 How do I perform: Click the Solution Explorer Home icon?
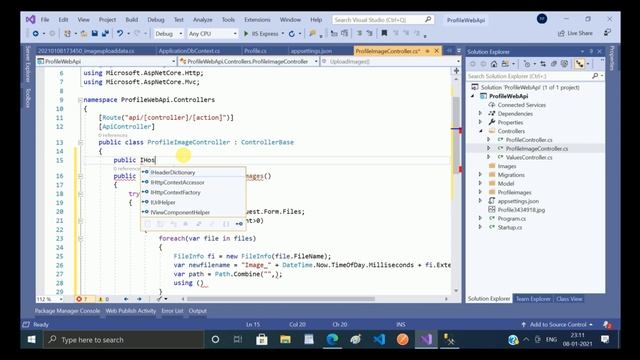tap(494, 64)
